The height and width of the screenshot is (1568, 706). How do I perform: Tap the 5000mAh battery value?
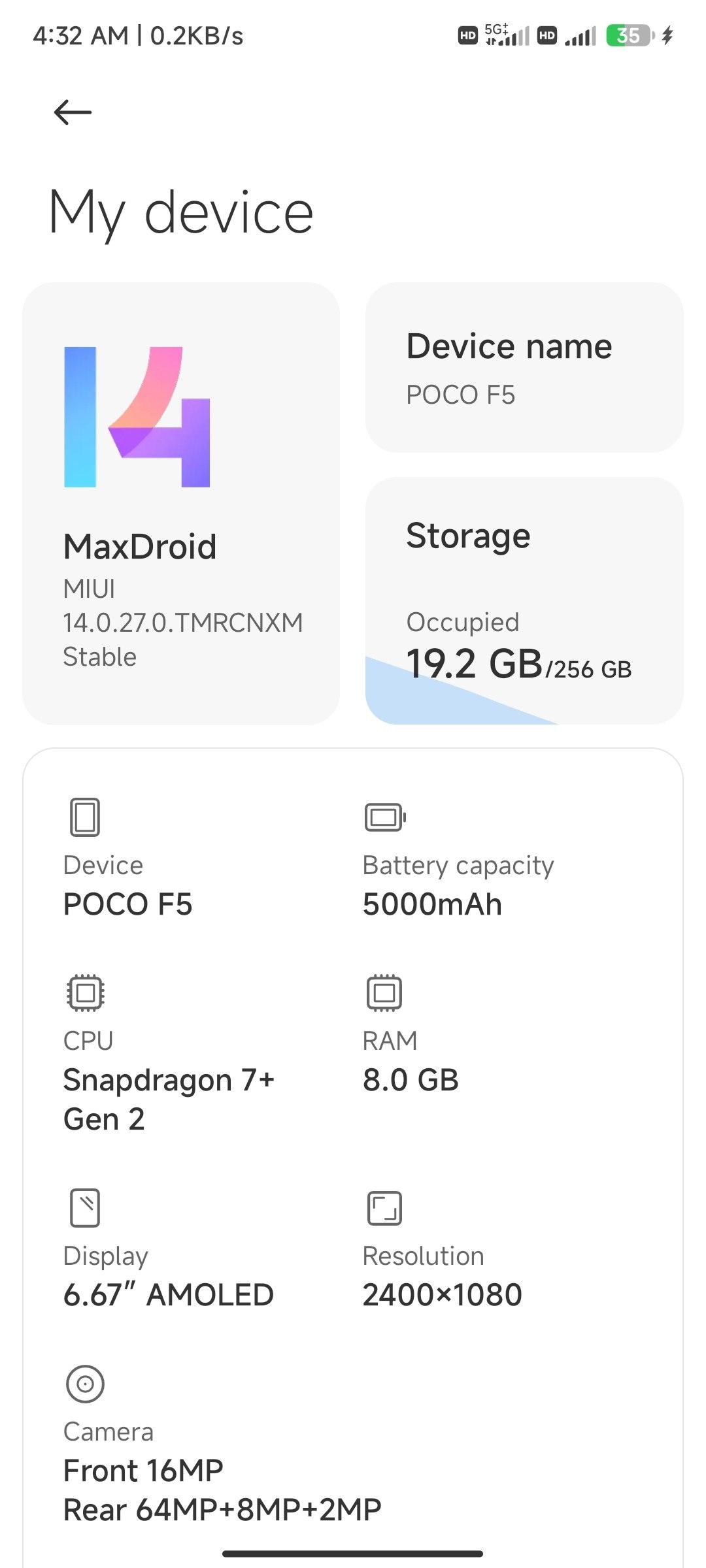432,905
